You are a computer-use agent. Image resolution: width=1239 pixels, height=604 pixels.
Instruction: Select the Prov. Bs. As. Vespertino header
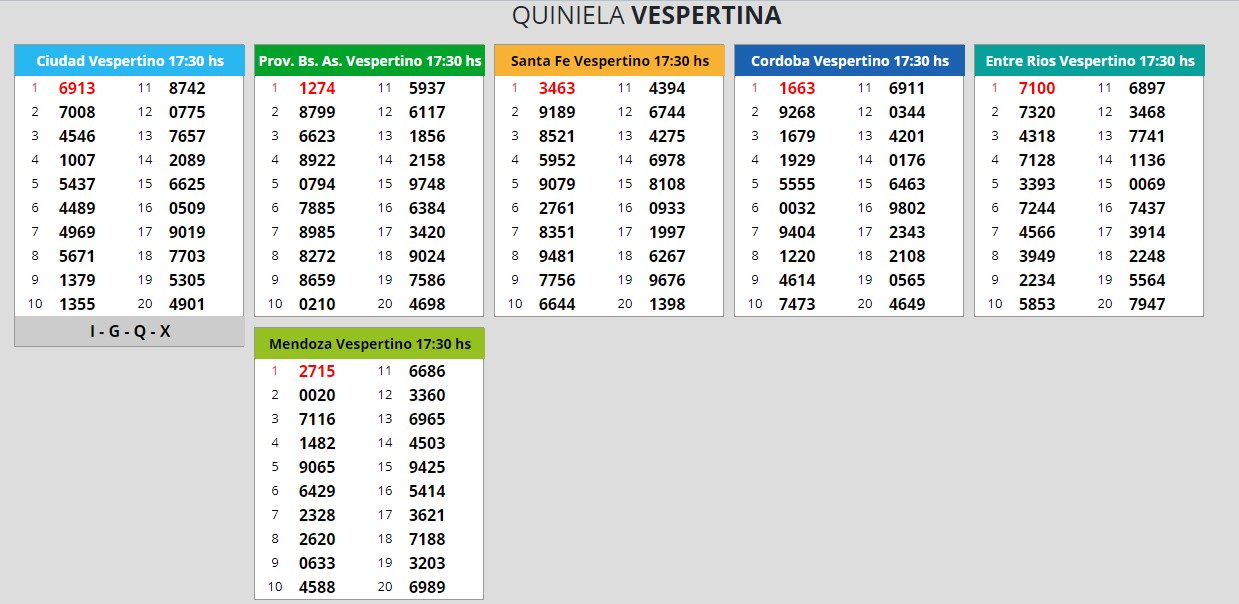click(369, 61)
